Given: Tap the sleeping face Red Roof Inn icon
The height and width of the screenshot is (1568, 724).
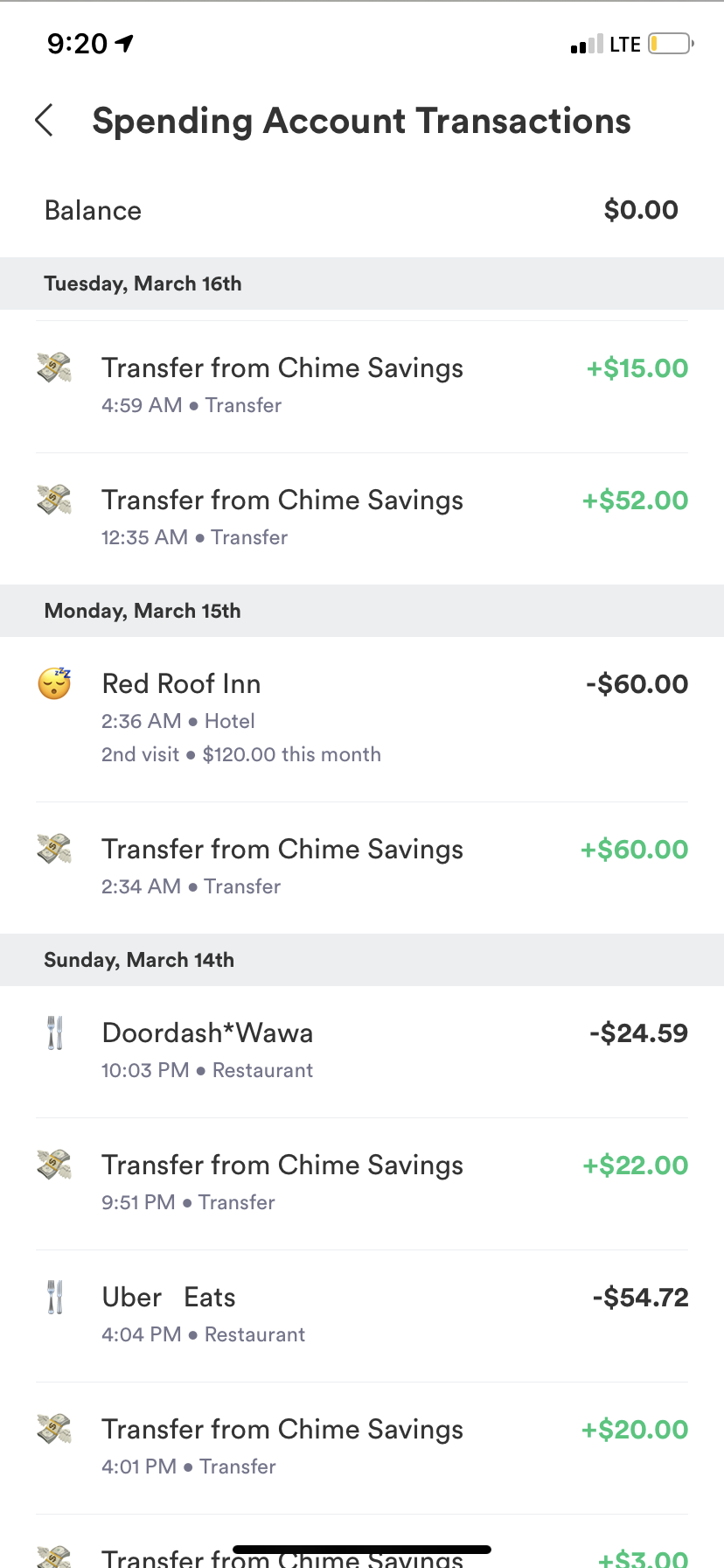Looking at the screenshot, I should pos(54,683).
